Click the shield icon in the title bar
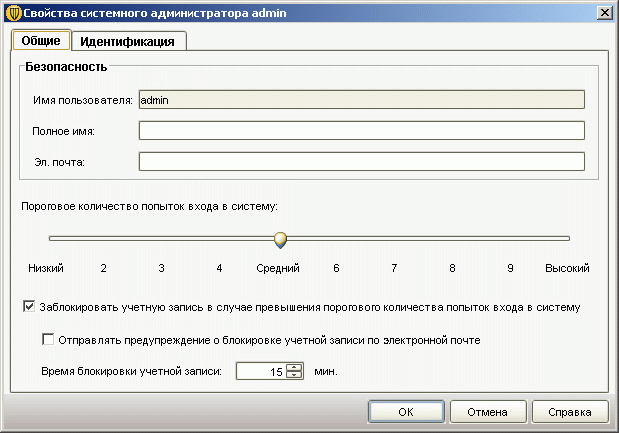 pos(12,11)
